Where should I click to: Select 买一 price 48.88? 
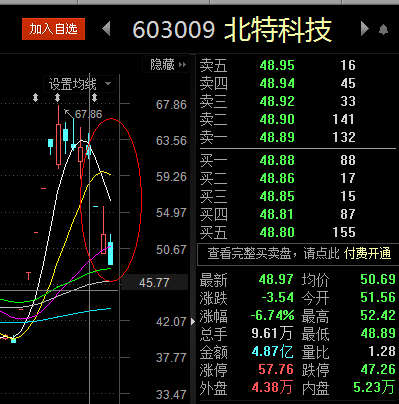[277, 160]
